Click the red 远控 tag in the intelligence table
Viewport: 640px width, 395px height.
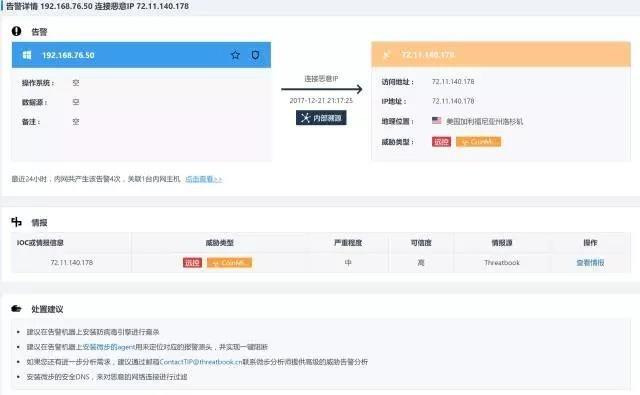coord(192,263)
